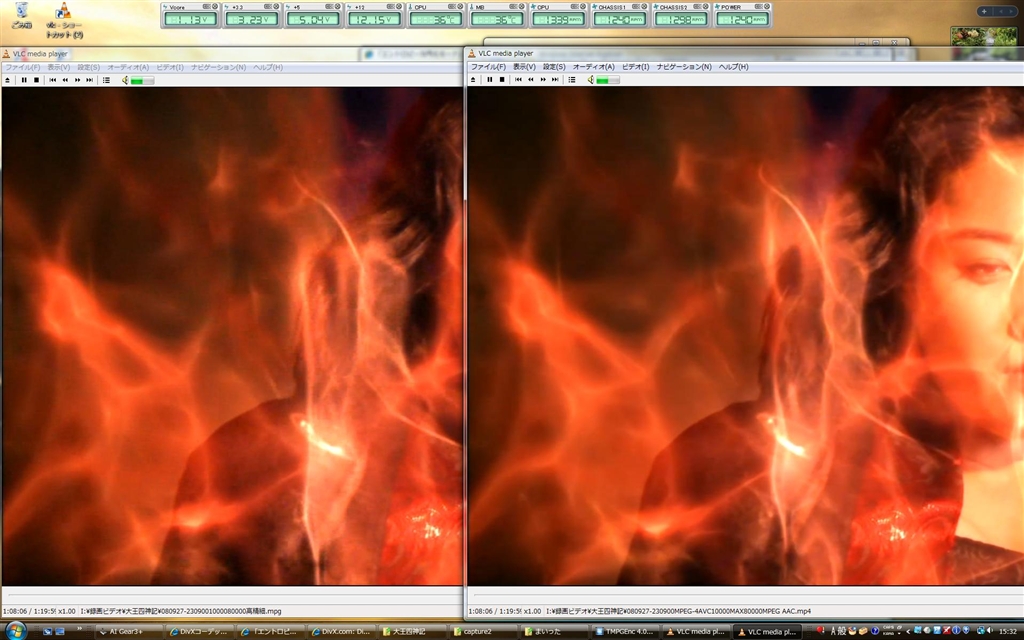
Task: Open the vlc shortcut desktop icon
Action: pyautogui.click(x=64, y=20)
